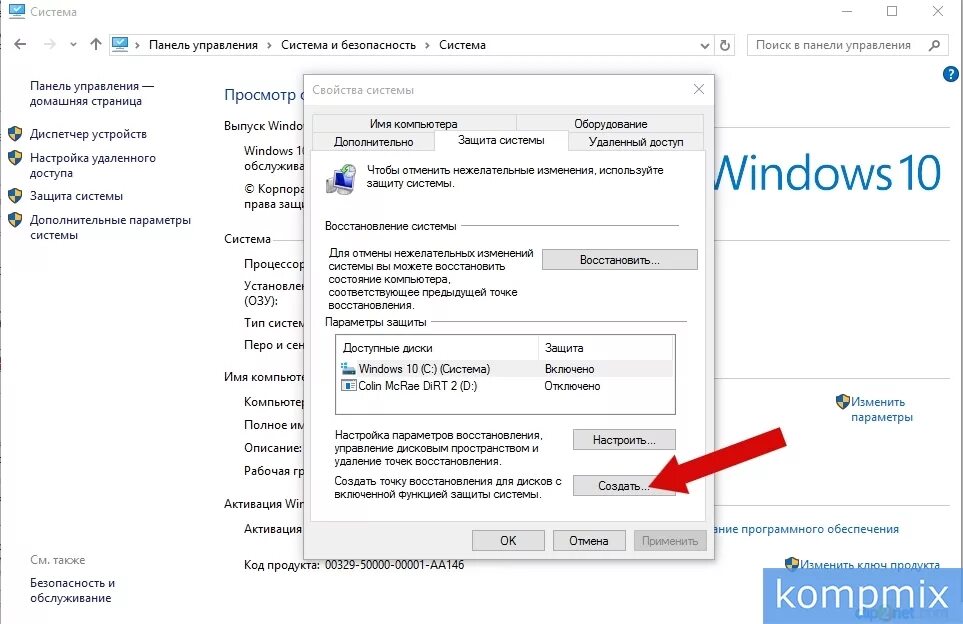Go up one level arrow

click(x=95, y=44)
